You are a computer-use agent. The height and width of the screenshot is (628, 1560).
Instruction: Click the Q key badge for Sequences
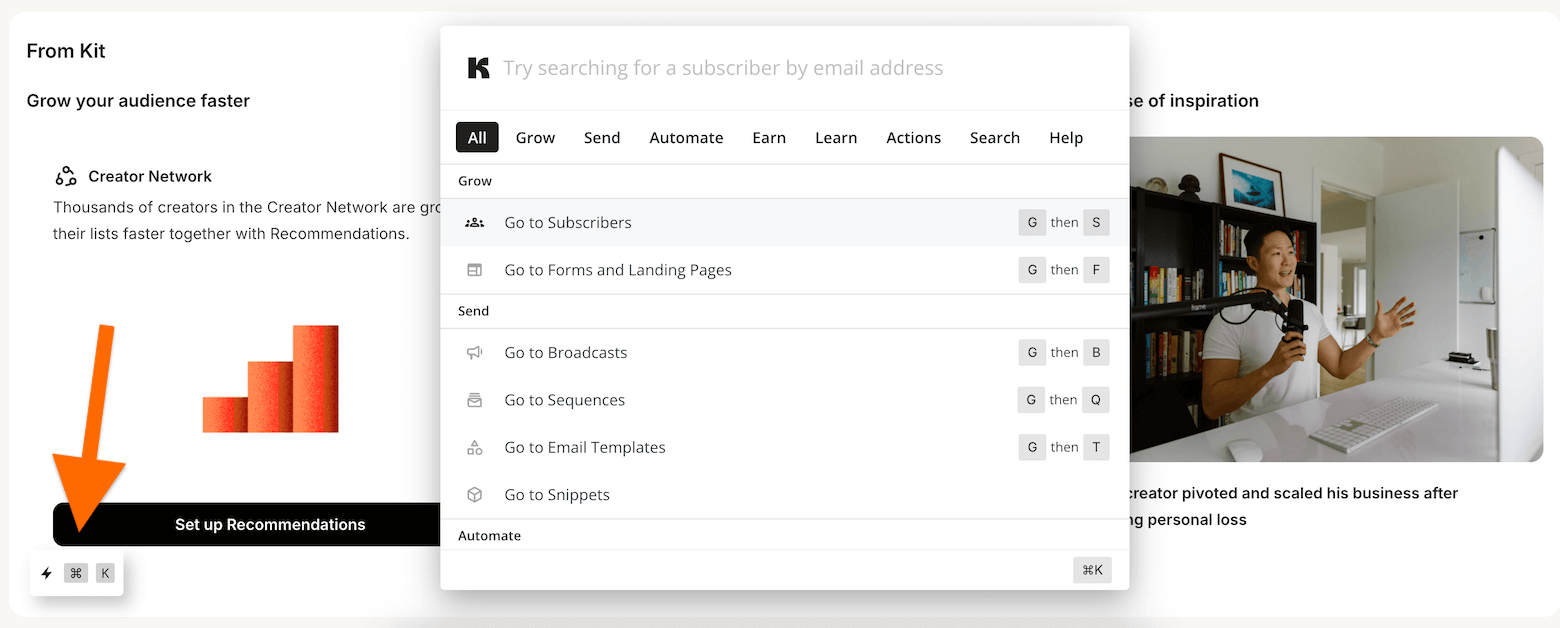(1096, 400)
